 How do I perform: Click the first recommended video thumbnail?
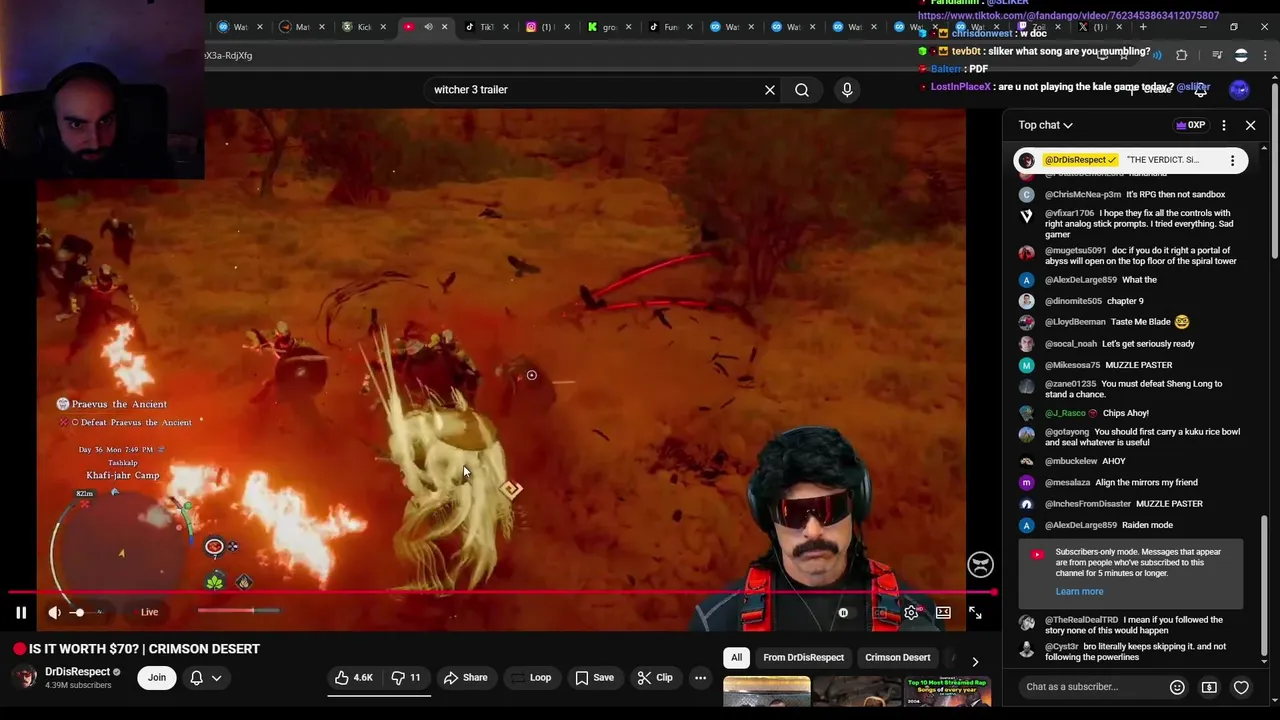[766, 692]
